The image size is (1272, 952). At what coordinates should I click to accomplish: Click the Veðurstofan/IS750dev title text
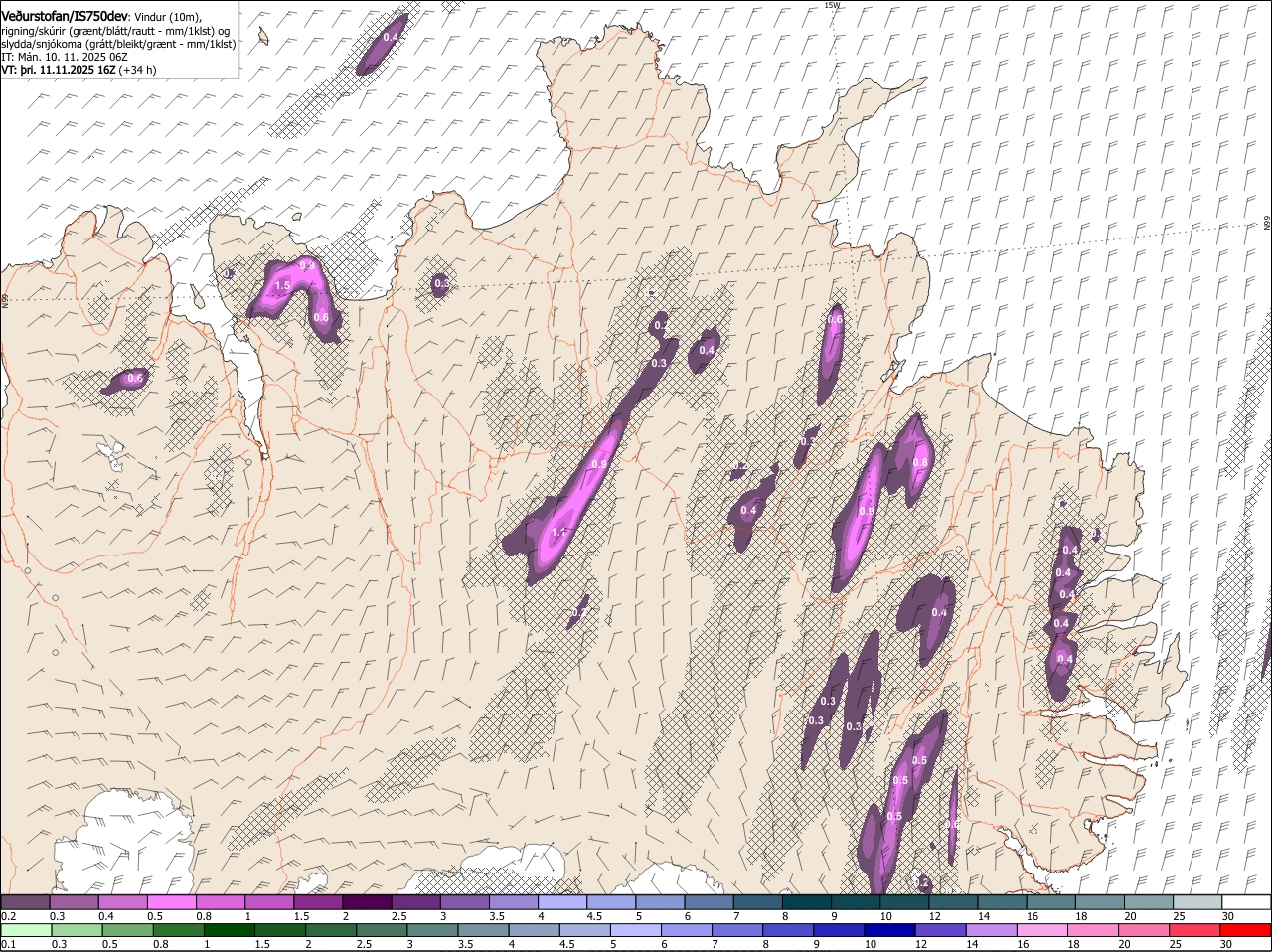[65, 17]
